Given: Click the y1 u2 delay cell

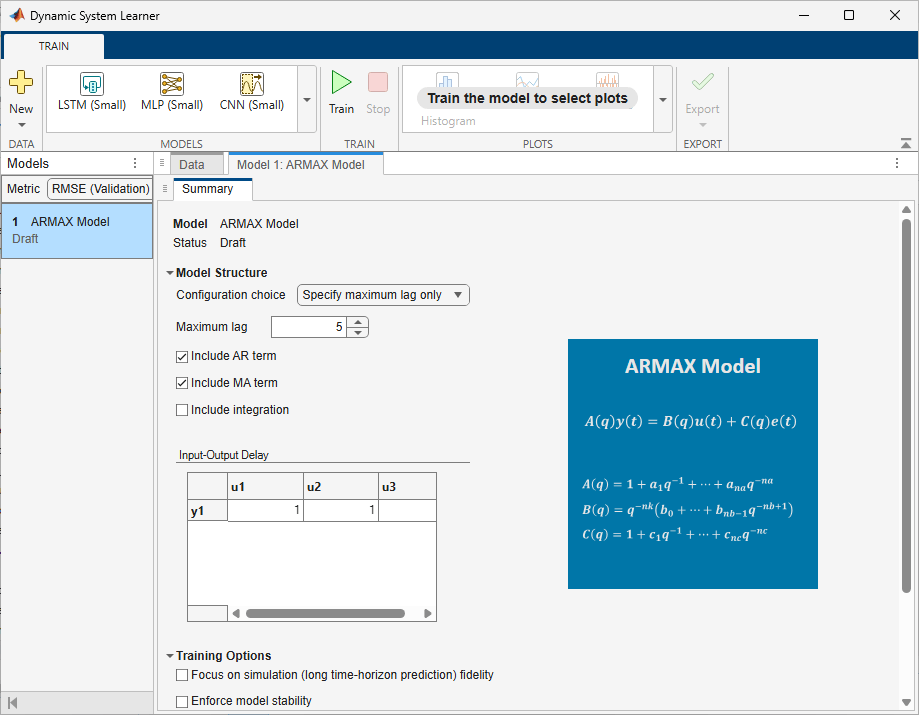Looking at the screenshot, I should point(341,510).
